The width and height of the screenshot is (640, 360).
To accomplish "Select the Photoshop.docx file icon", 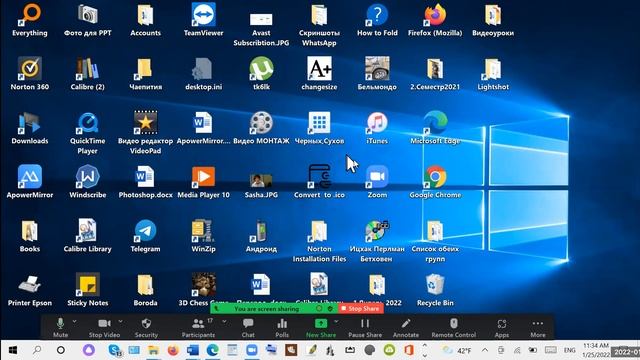I will pos(145,176).
